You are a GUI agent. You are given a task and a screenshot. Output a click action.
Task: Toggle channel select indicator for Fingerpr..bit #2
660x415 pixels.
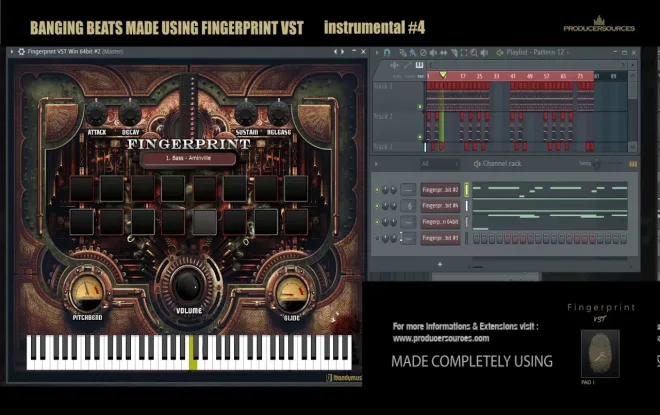pos(466,190)
